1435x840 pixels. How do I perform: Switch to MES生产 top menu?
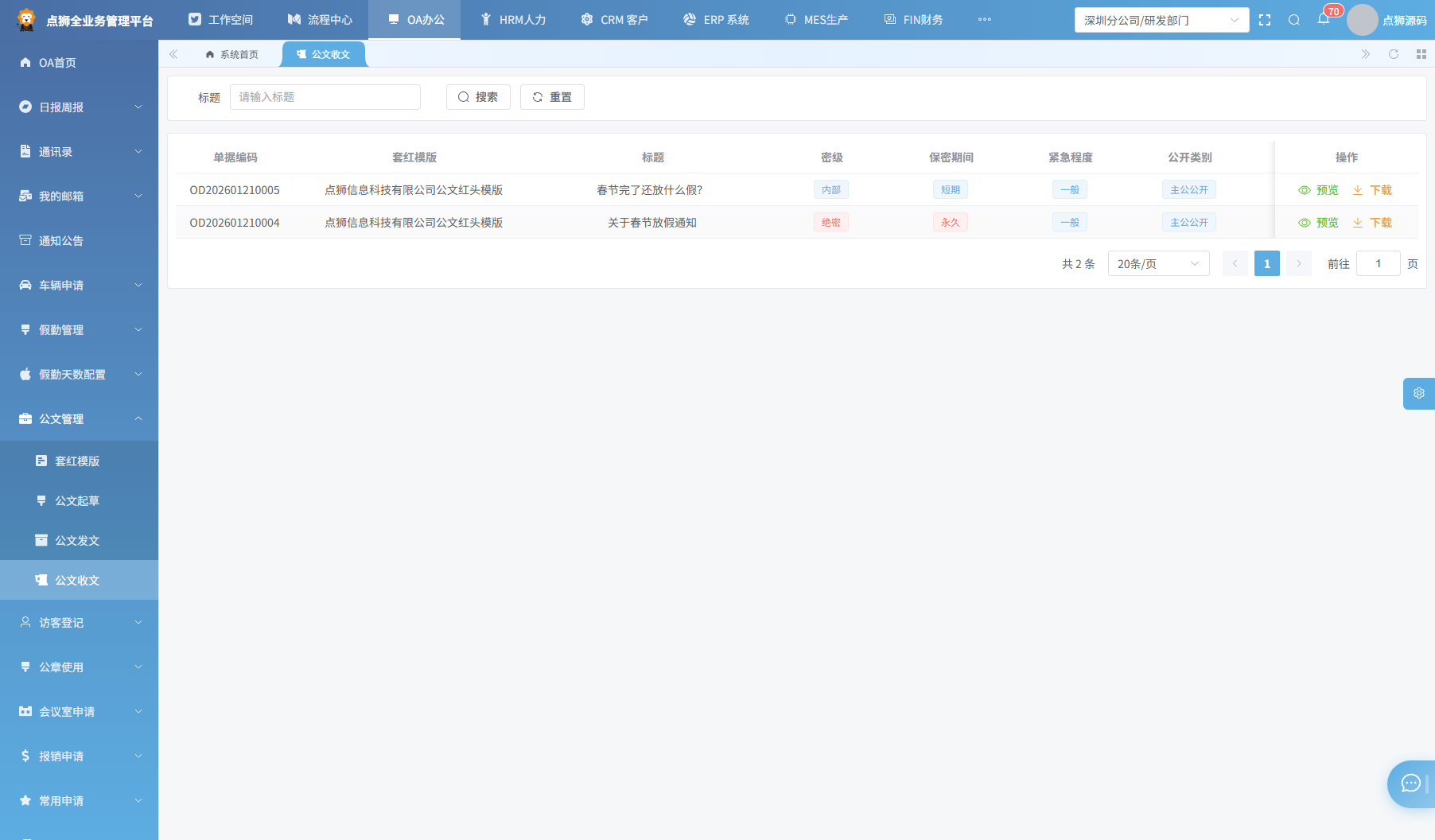coord(816,20)
